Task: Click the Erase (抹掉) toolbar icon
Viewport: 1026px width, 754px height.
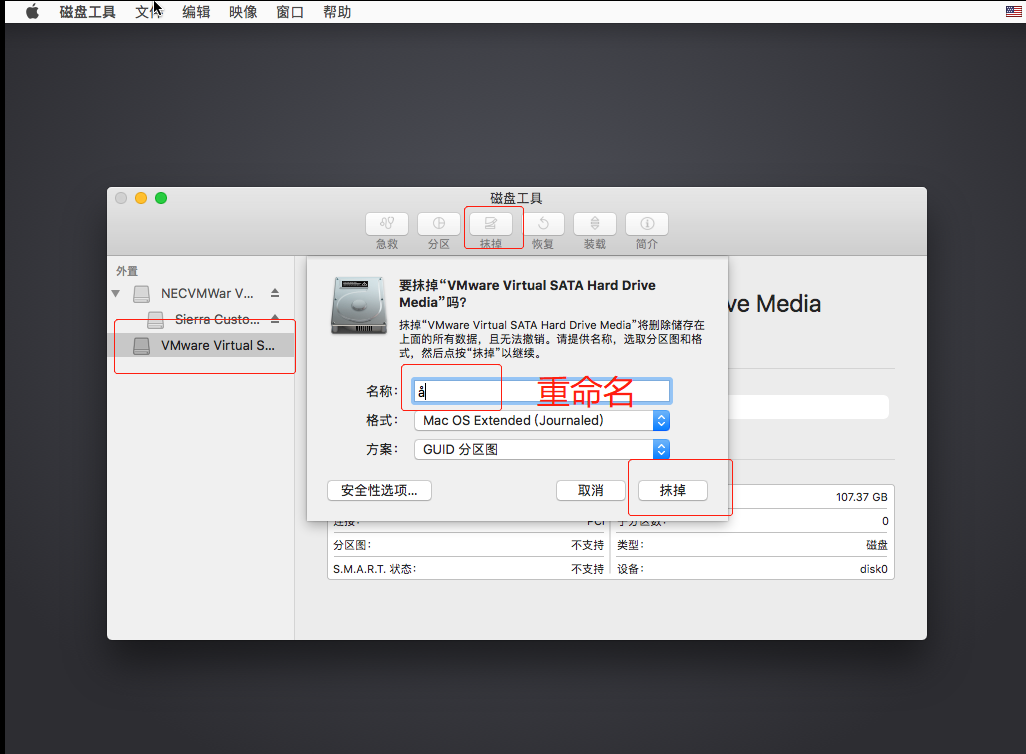Action: pos(491,224)
